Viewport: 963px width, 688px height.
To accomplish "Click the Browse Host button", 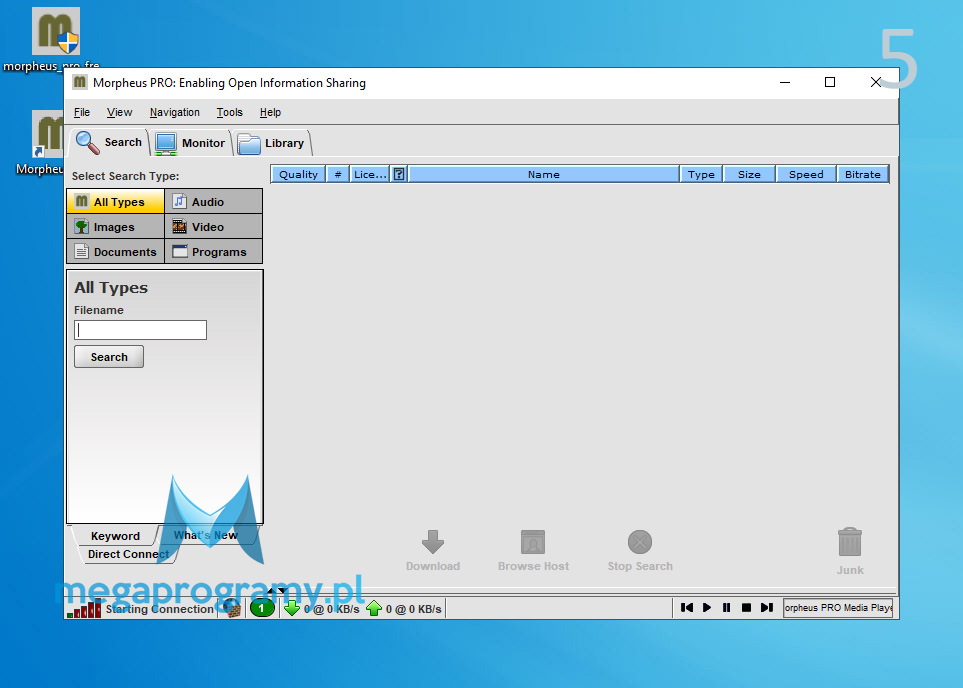I will coord(533,550).
